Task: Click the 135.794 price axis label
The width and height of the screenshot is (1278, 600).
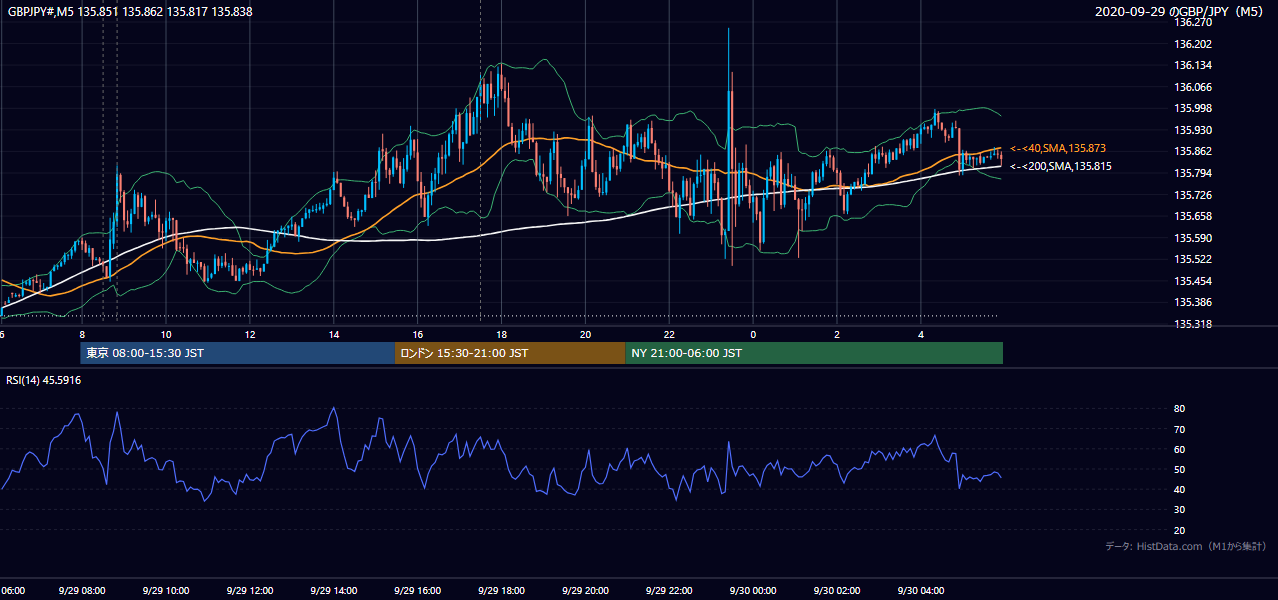Action: coord(1194,173)
